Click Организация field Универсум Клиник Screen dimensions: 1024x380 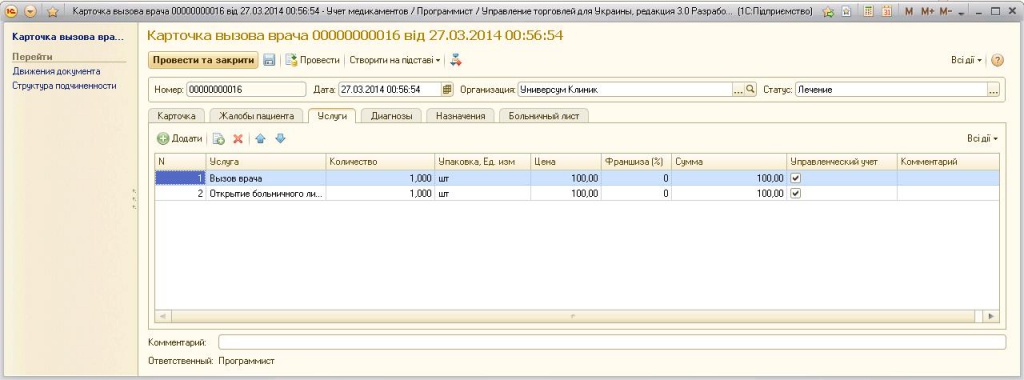pyautogui.click(x=624, y=89)
